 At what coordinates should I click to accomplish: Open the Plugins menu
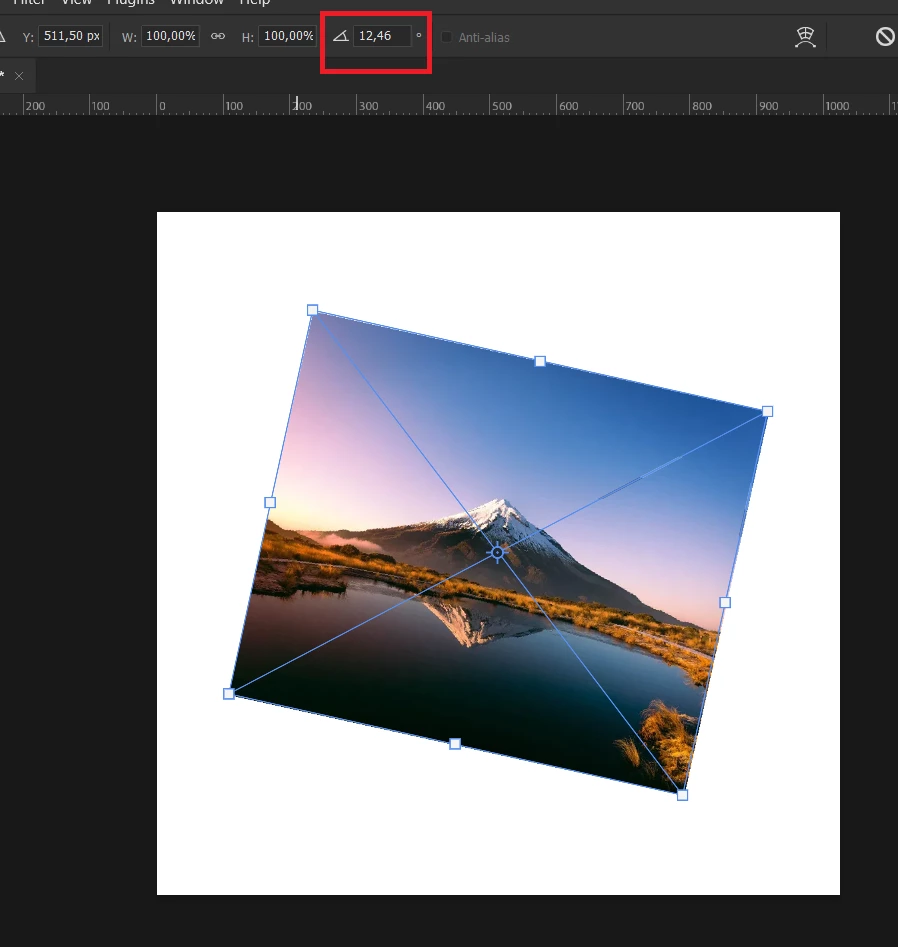[x=130, y=2]
